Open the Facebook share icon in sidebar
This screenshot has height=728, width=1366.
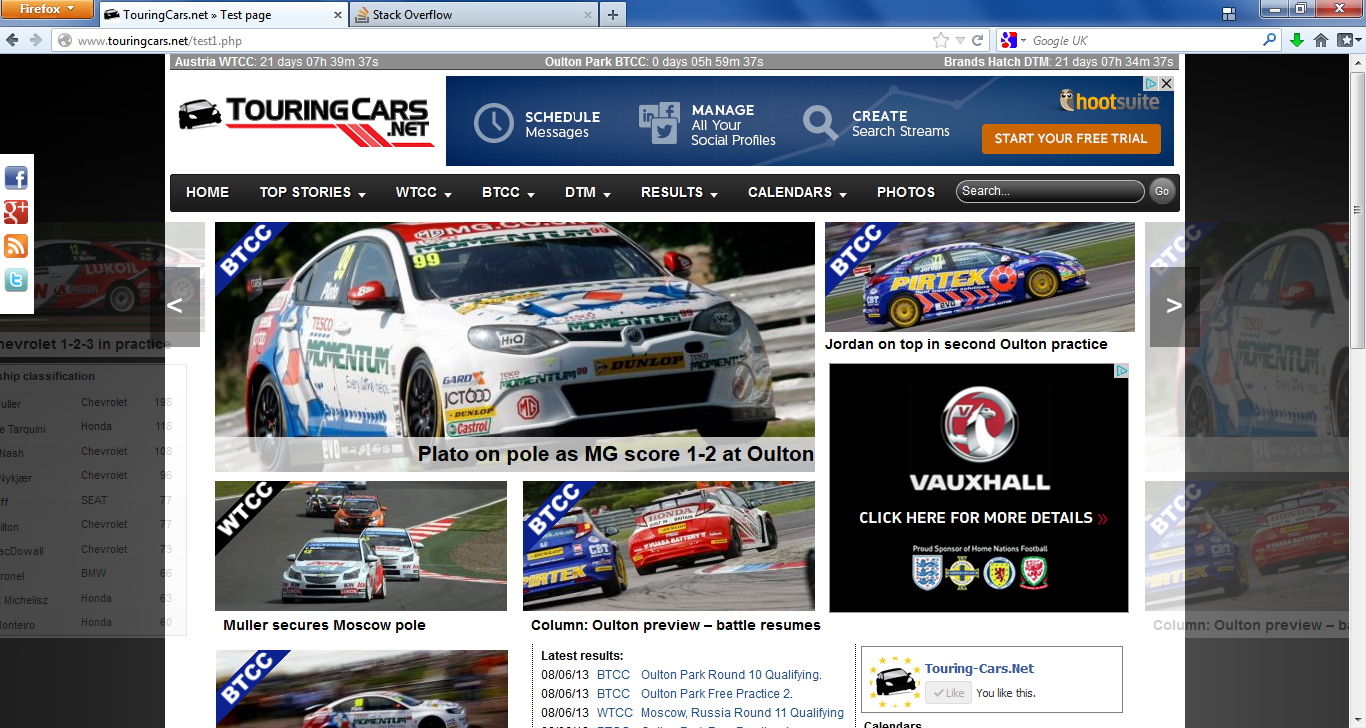tap(16, 178)
